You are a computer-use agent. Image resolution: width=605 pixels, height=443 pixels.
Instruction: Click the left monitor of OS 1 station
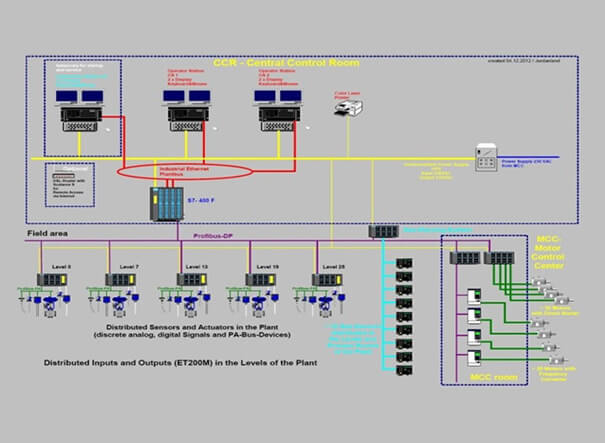click(174, 96)
